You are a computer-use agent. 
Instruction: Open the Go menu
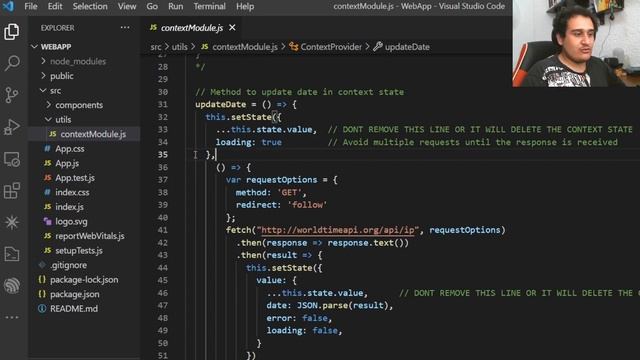152,6
